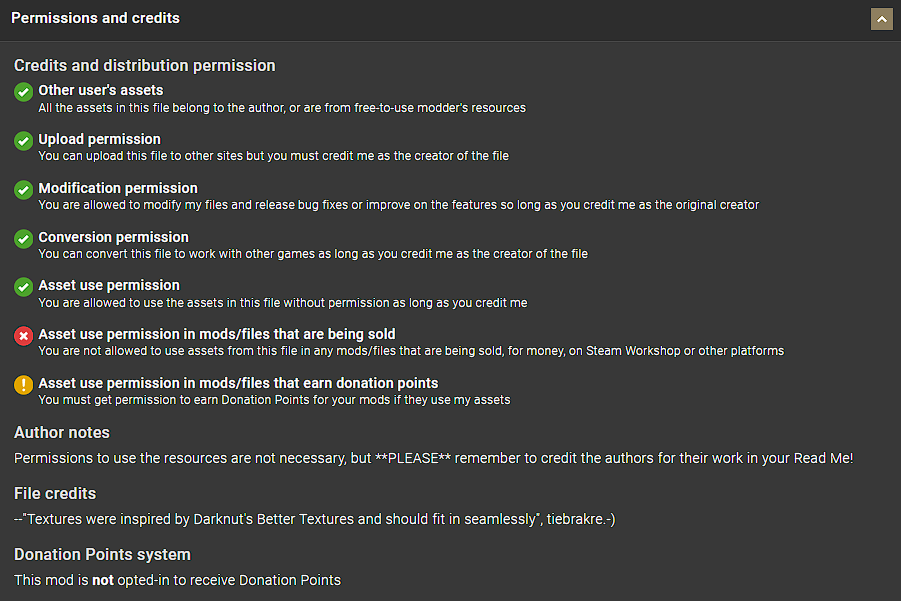Click green check icon beside Asset use permission
Viewport: 901px width, 601px height.
(24, 287)
